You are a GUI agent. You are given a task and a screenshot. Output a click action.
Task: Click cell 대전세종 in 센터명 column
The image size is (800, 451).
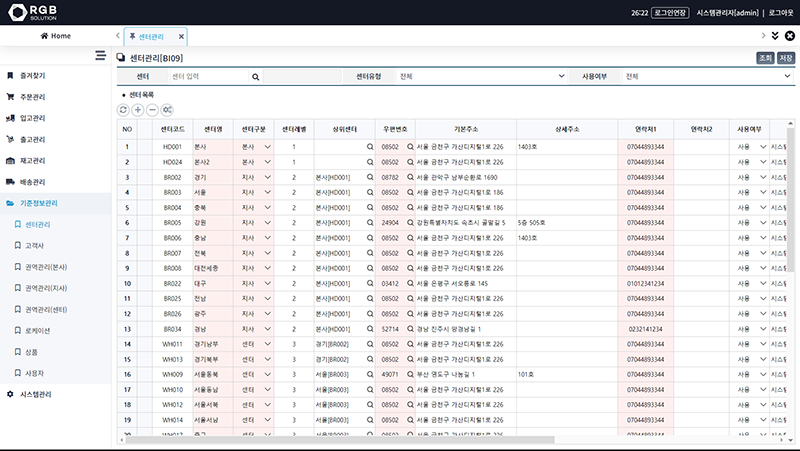pos(213,268)
